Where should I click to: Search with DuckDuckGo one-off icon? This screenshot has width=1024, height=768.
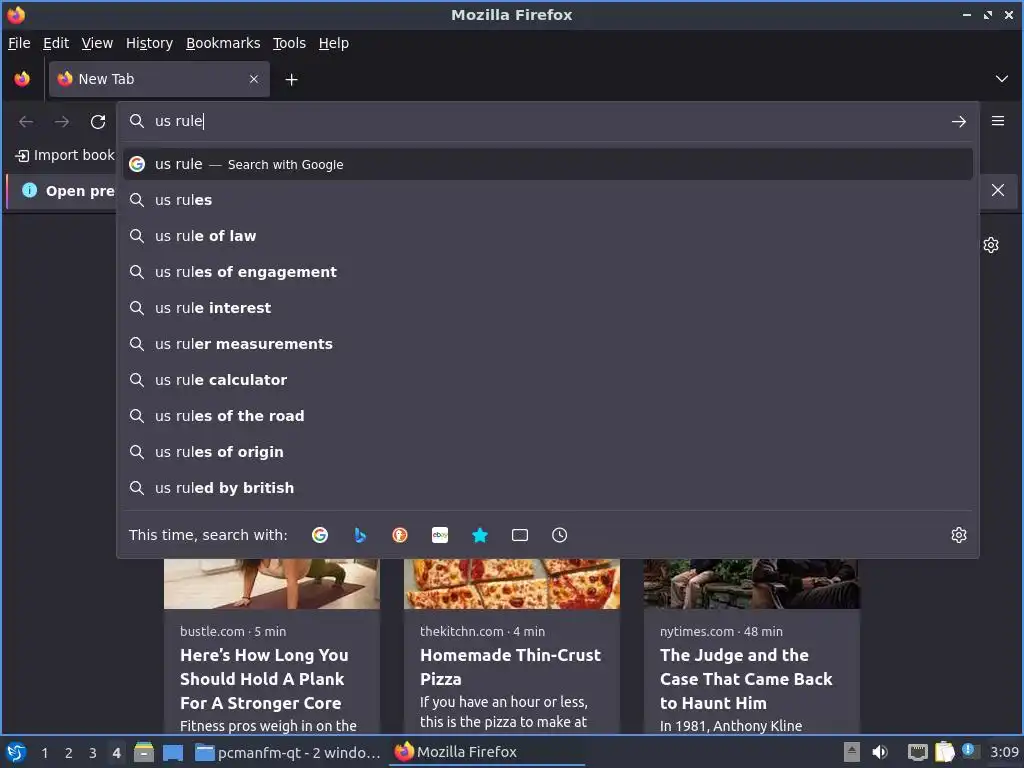click(x=400, y=535)
